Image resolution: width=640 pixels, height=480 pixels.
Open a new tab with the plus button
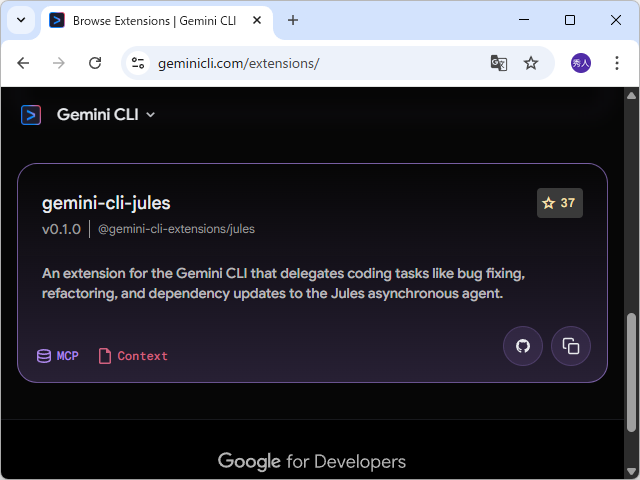coord(293,20)
